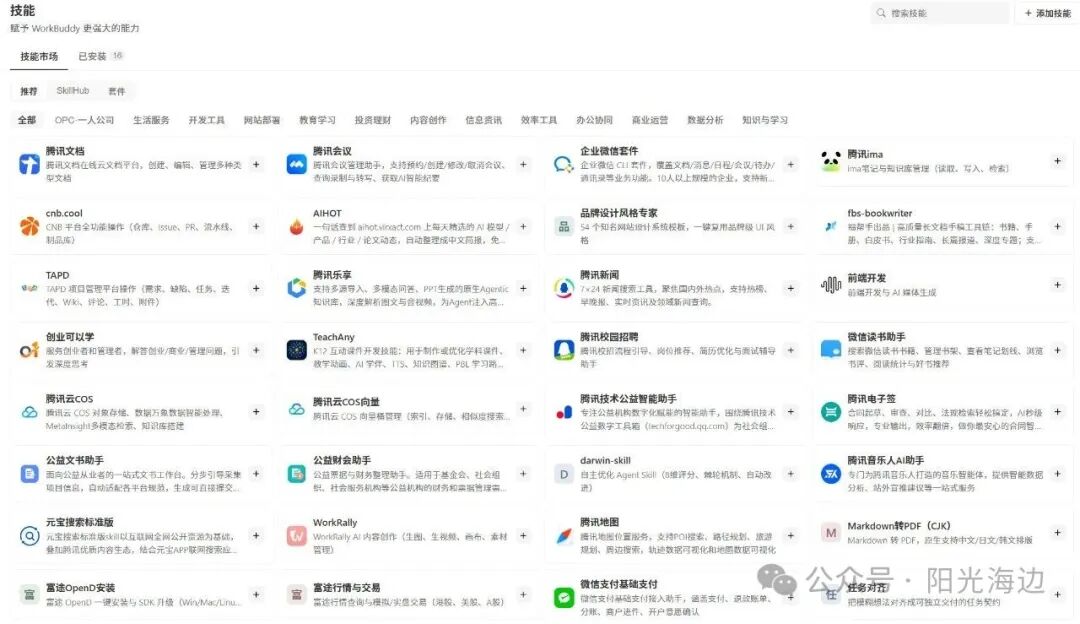Open the 腾讯会议 skill icon

pyautogui.click(x=296, y=164)
